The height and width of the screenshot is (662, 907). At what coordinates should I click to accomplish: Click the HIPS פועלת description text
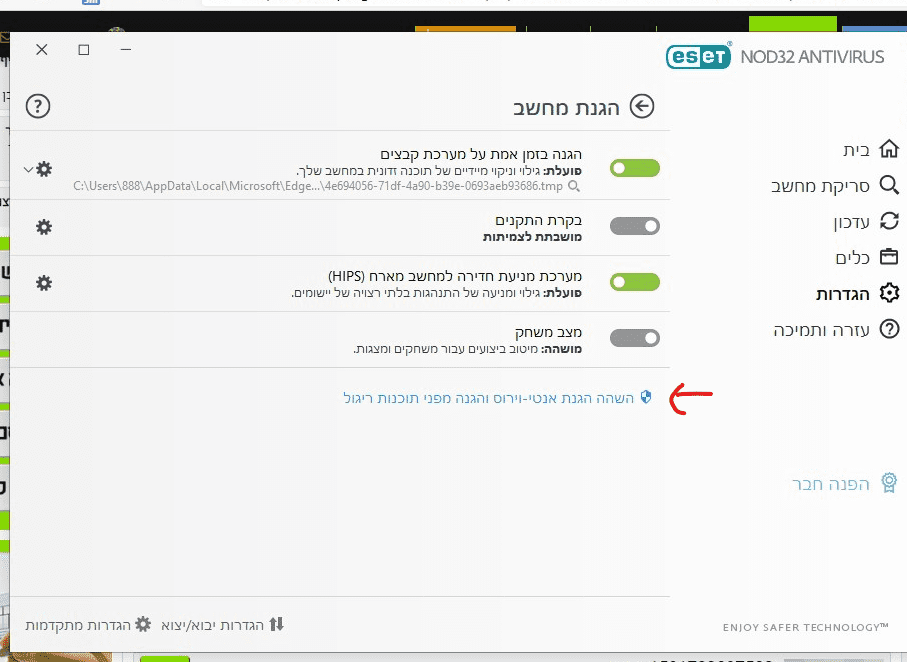[x=436, y=293]
